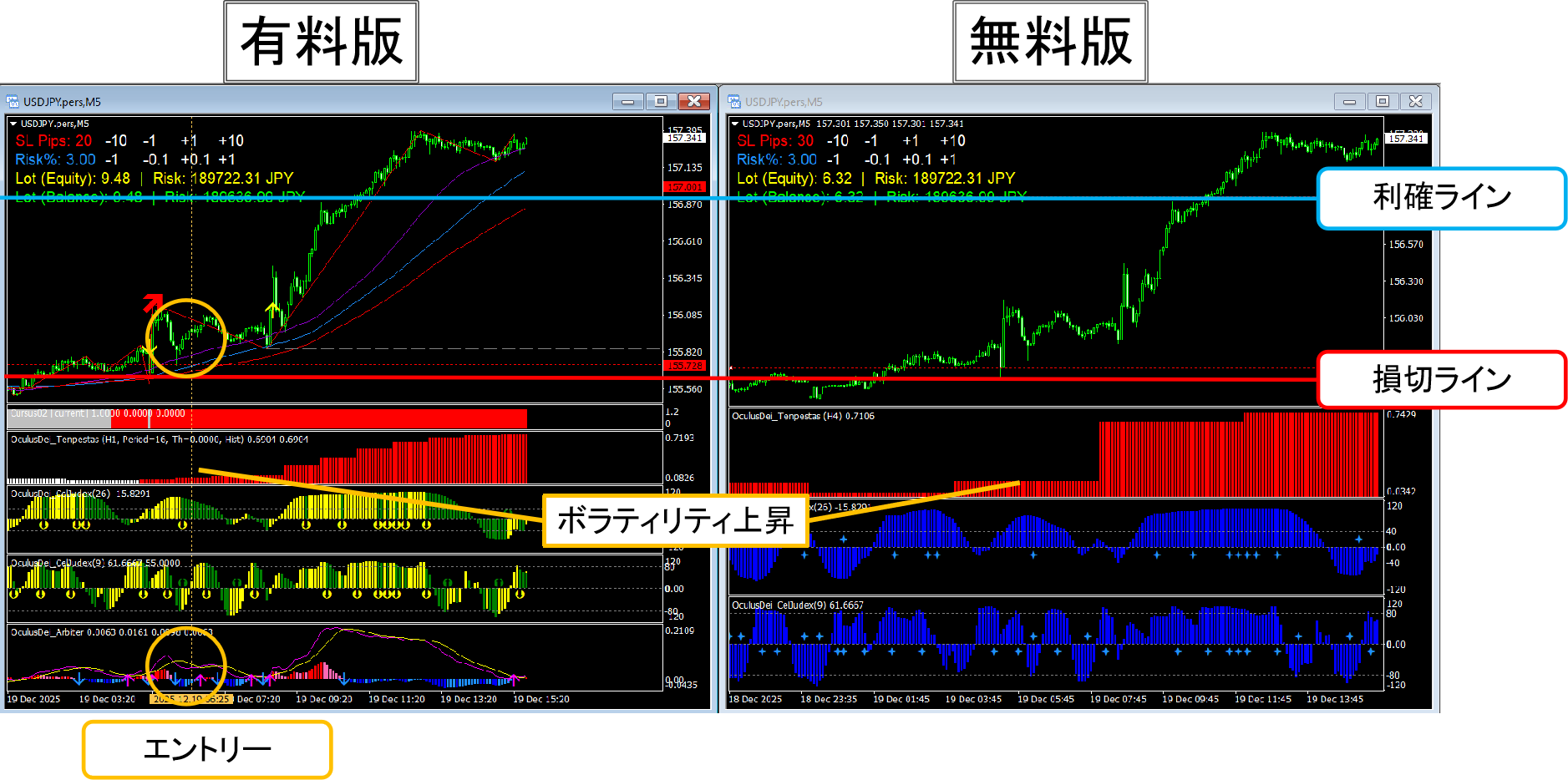Close the active USDJPY chart window

click(x=694, y=102)
